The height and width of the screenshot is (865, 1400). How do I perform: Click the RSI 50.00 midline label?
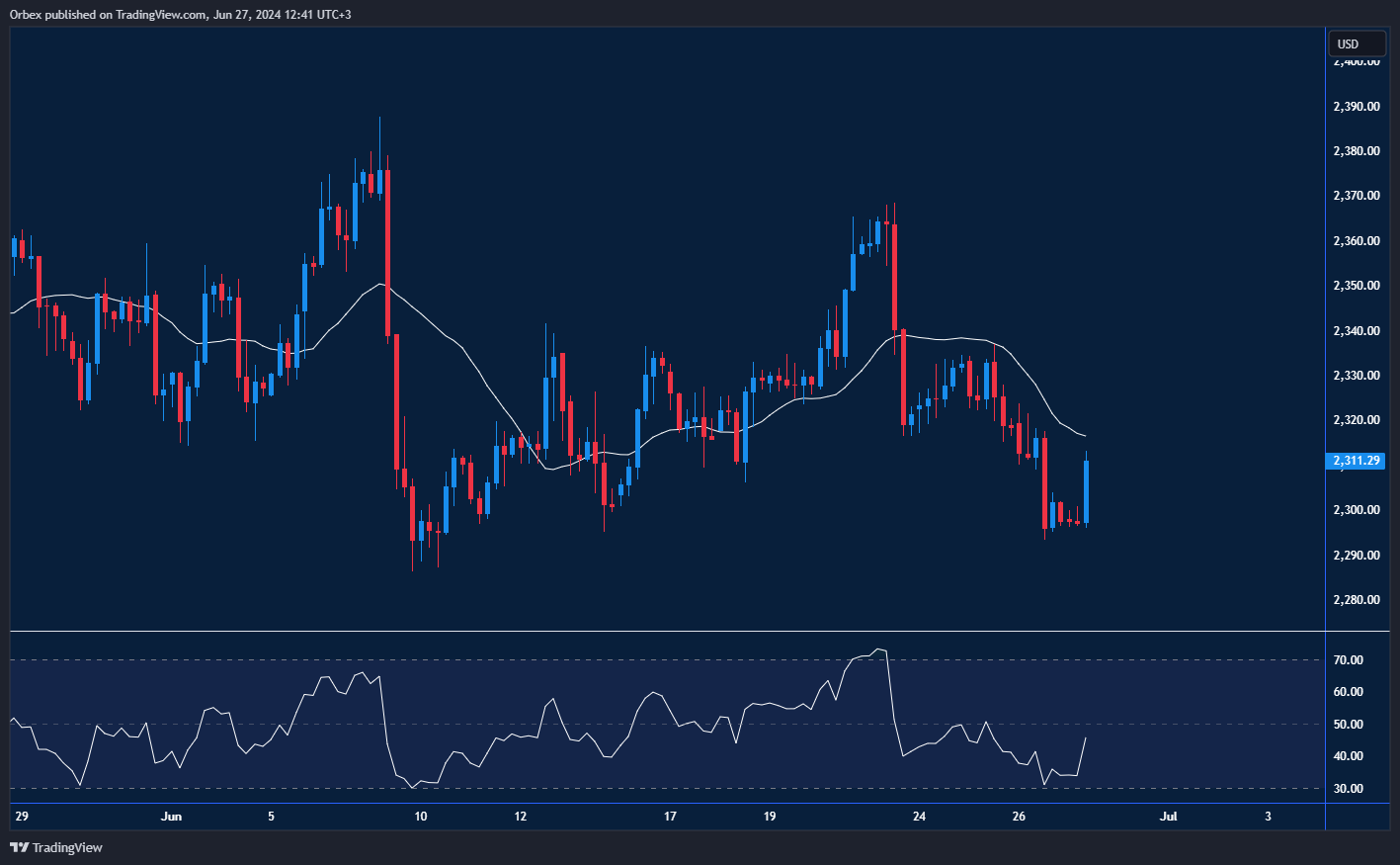(1348, 725)
